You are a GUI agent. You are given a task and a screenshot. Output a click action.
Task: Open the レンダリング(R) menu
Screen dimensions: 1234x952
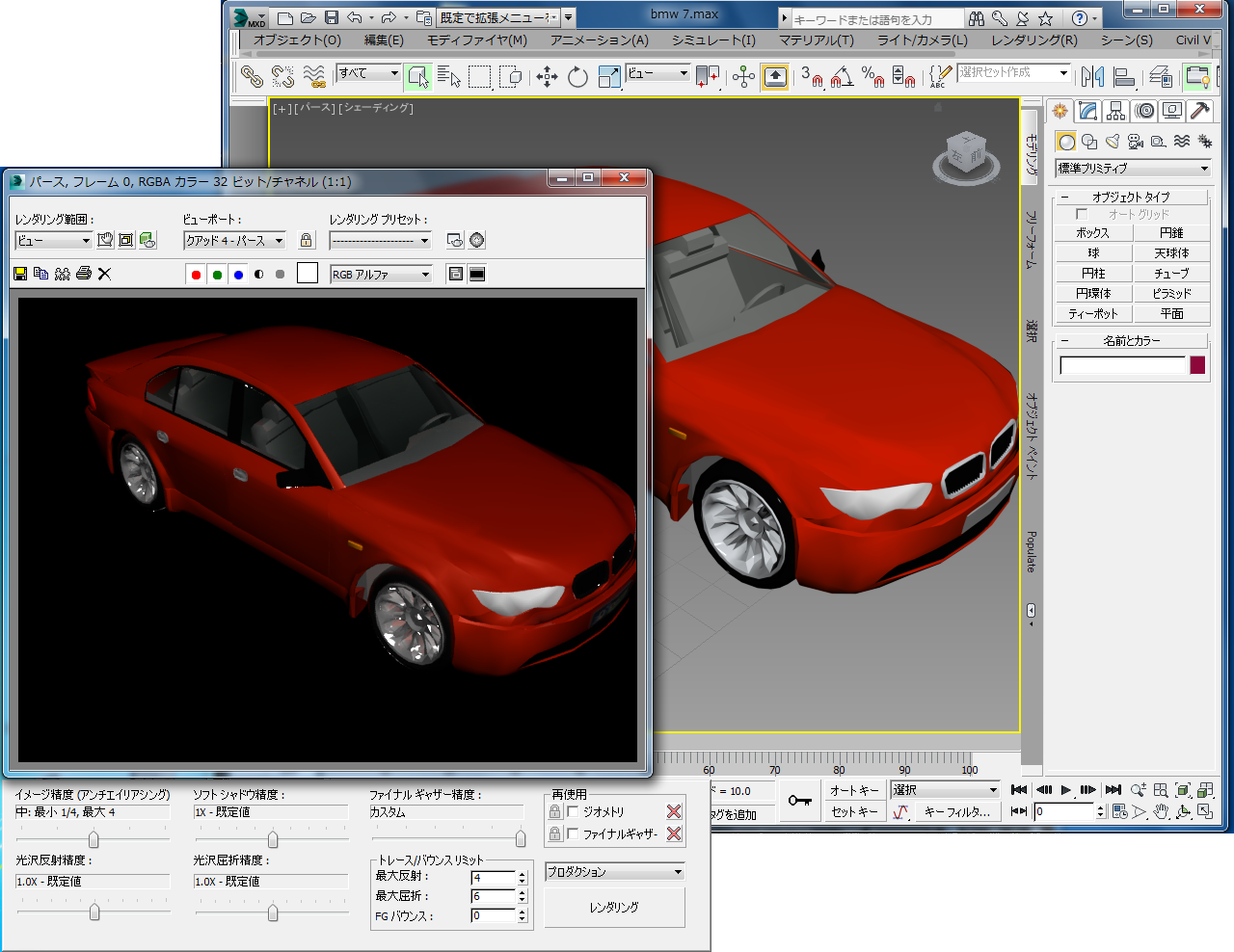click(1033, 40)
